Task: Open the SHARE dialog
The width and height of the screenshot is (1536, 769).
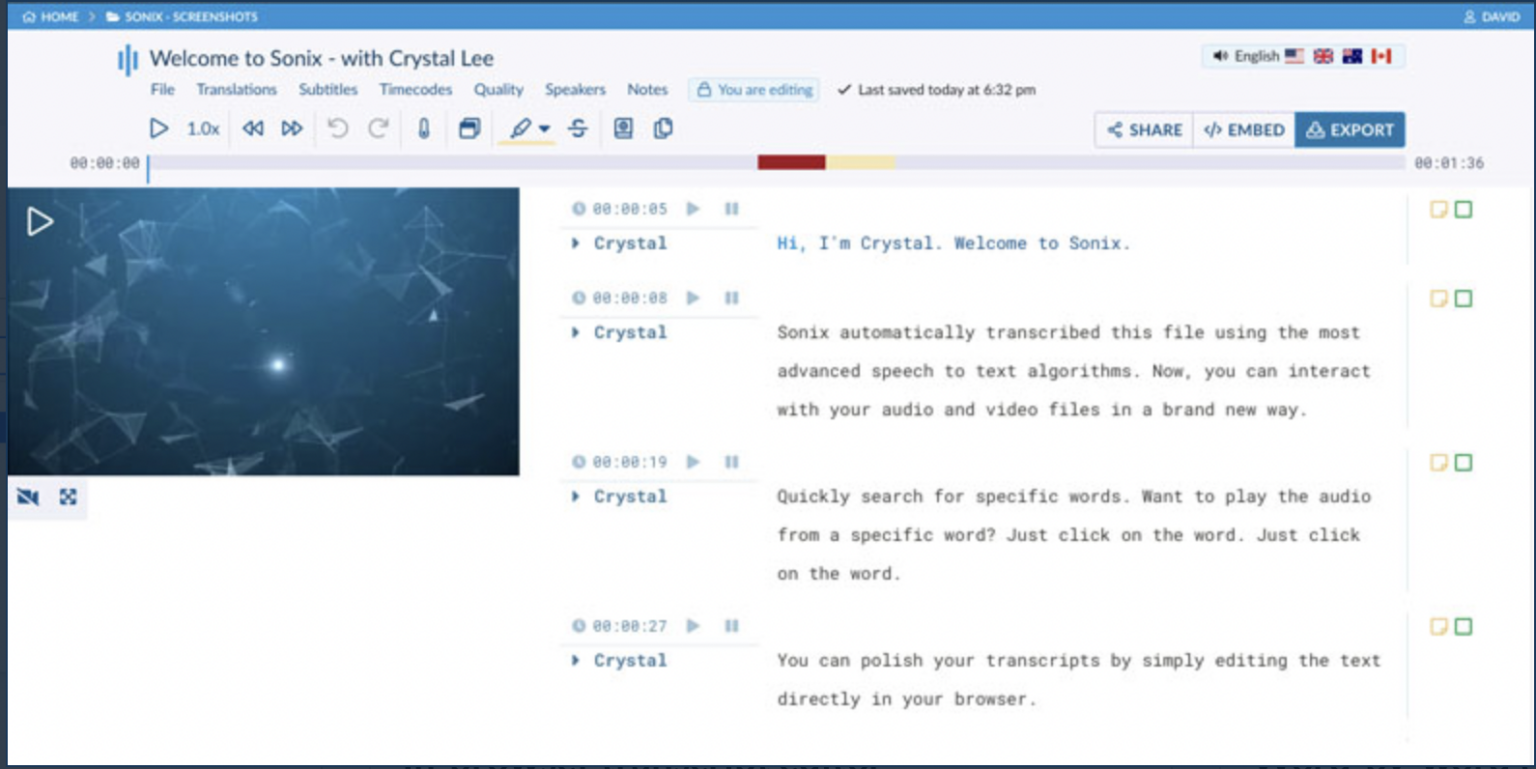Action: pyautogui.click(x=1143, y=129)
